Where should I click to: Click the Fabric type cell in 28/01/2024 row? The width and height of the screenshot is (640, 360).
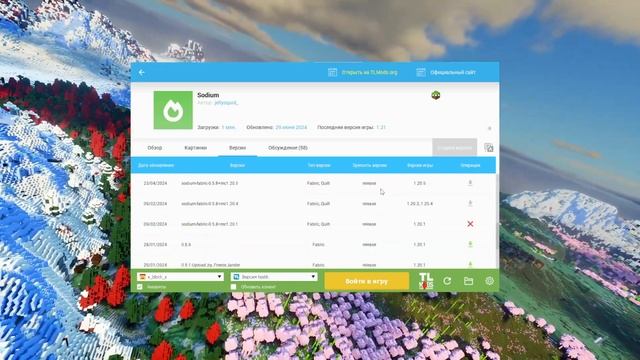[318, 244]
